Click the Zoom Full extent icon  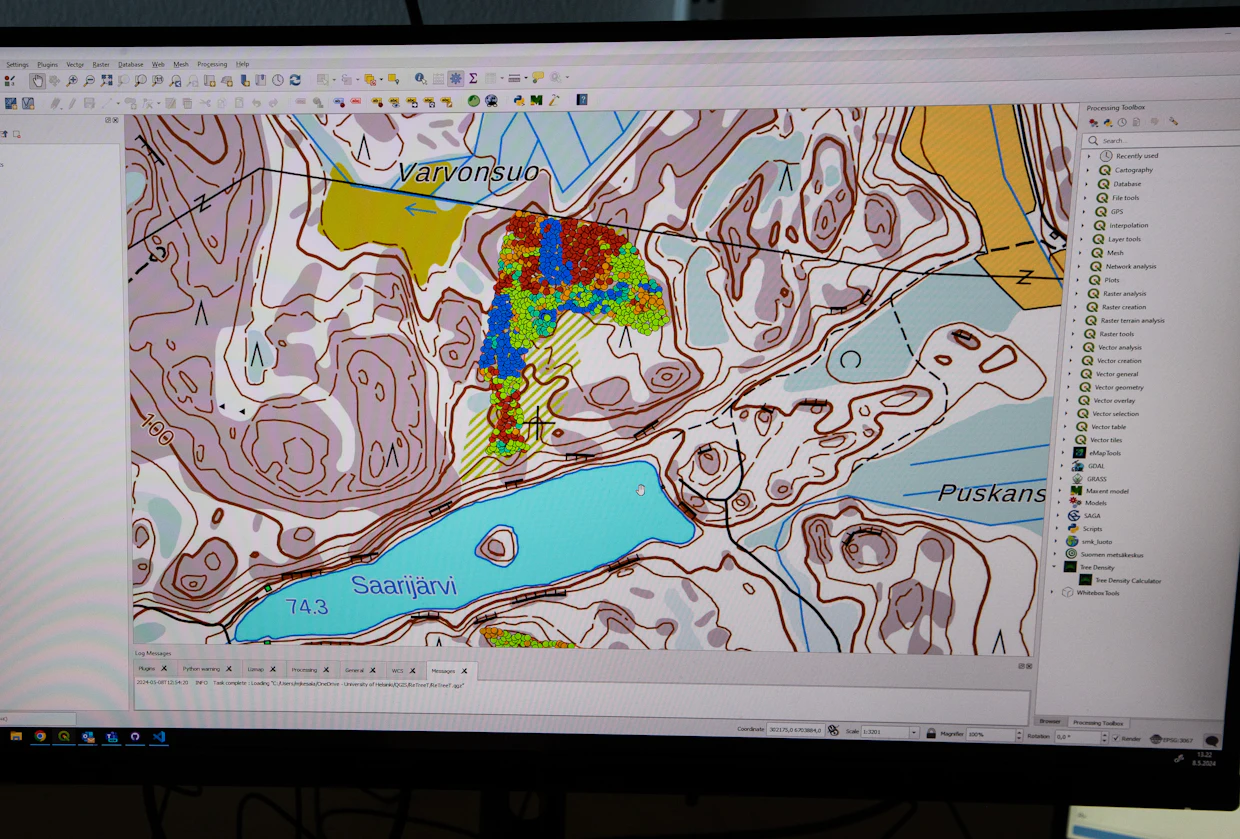pyautogui.click(x=106, y=80)
